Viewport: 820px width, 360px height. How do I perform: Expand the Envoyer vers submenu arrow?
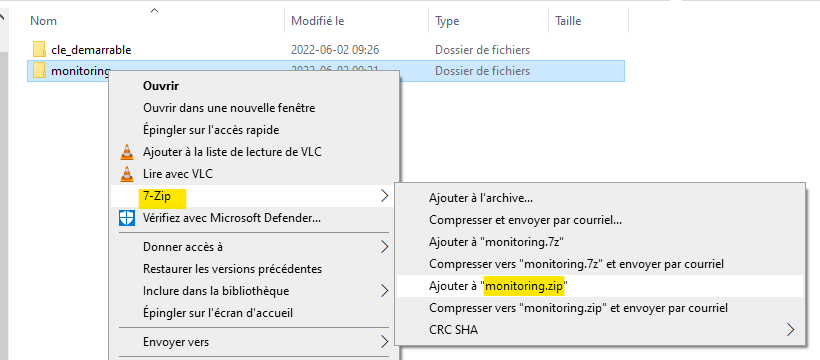tap(385, 342)
